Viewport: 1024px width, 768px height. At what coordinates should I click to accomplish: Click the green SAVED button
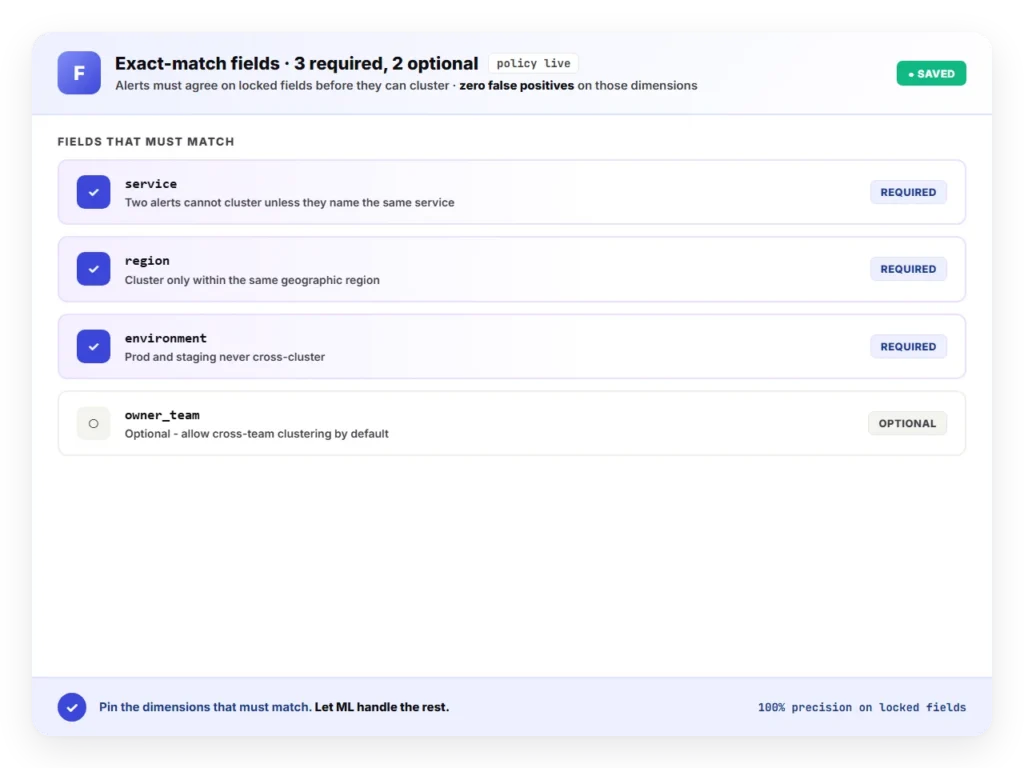click(x=931, y=74)
